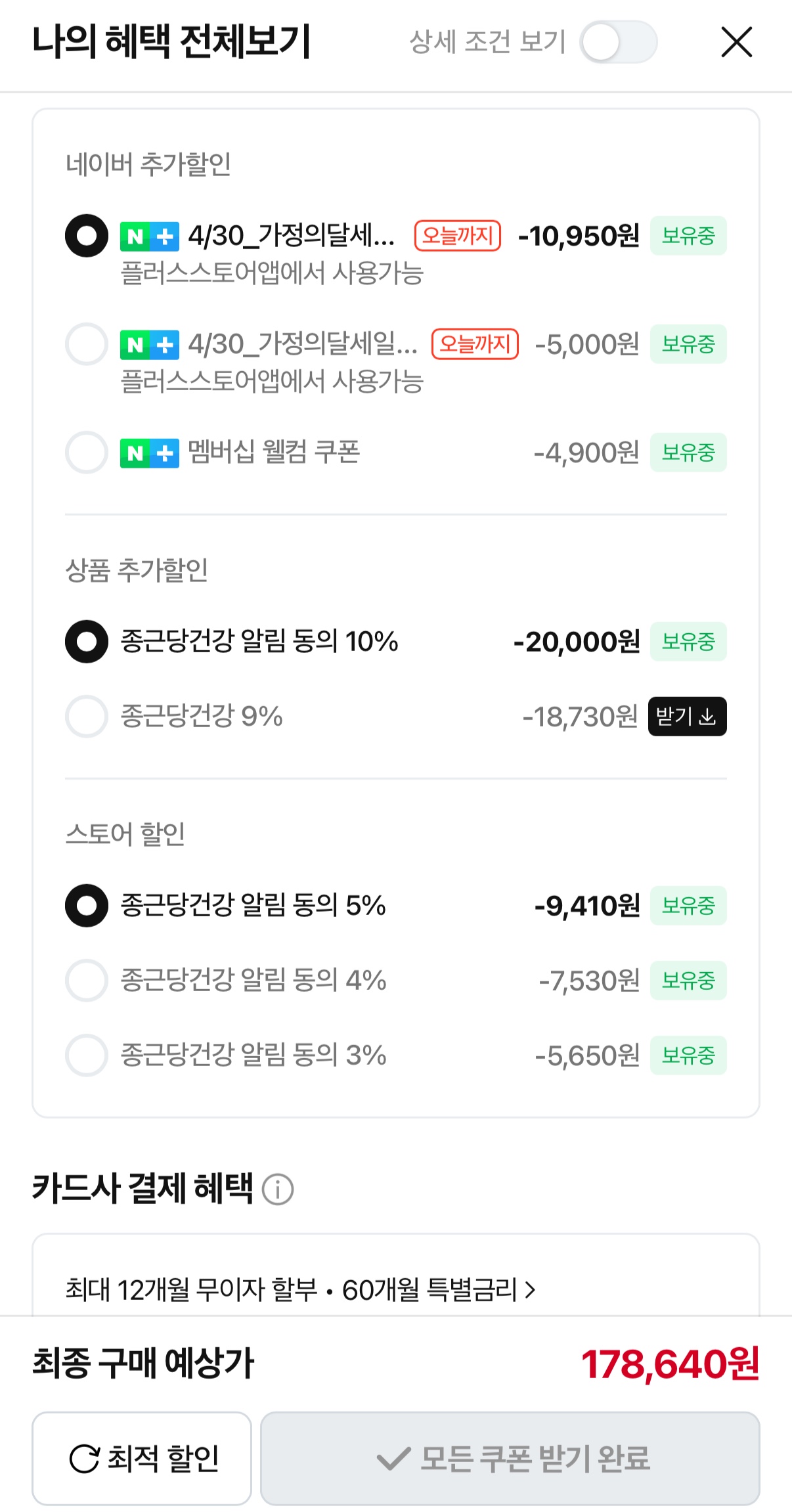Expand the 60개월 특별금리 chevron arrow

pyautogui.click(x=531, y=1290)
